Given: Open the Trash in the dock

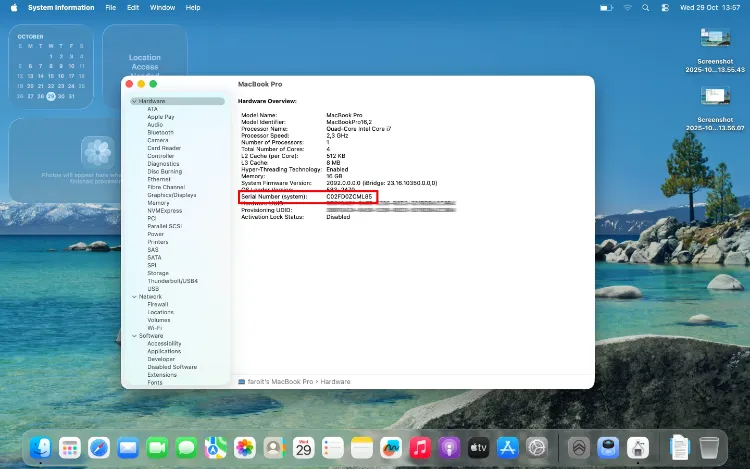Looking at the screenshot, I should coord(709,447).
